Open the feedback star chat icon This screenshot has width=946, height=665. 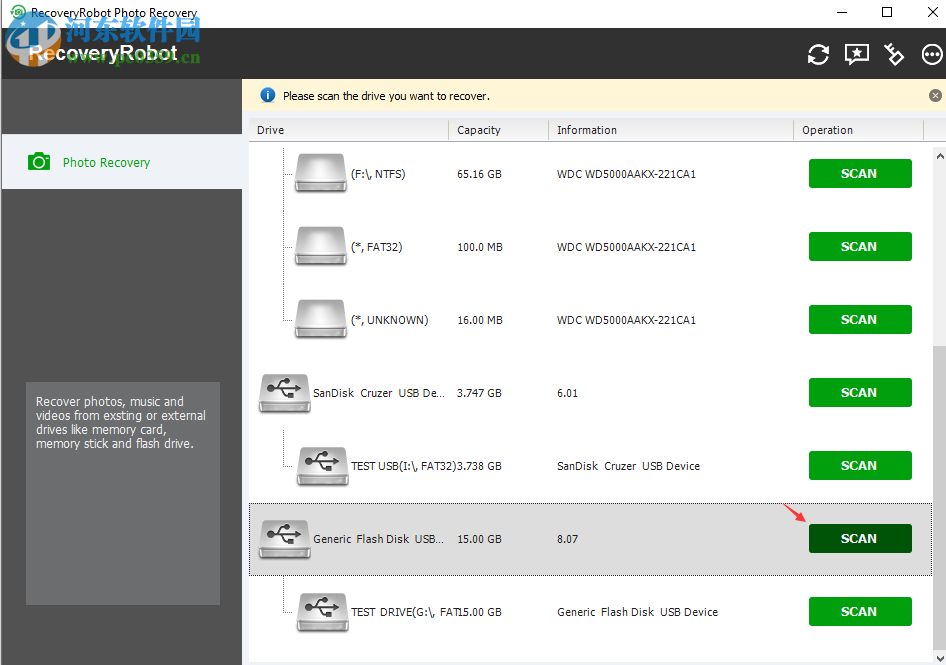click(x=857, y=54)
